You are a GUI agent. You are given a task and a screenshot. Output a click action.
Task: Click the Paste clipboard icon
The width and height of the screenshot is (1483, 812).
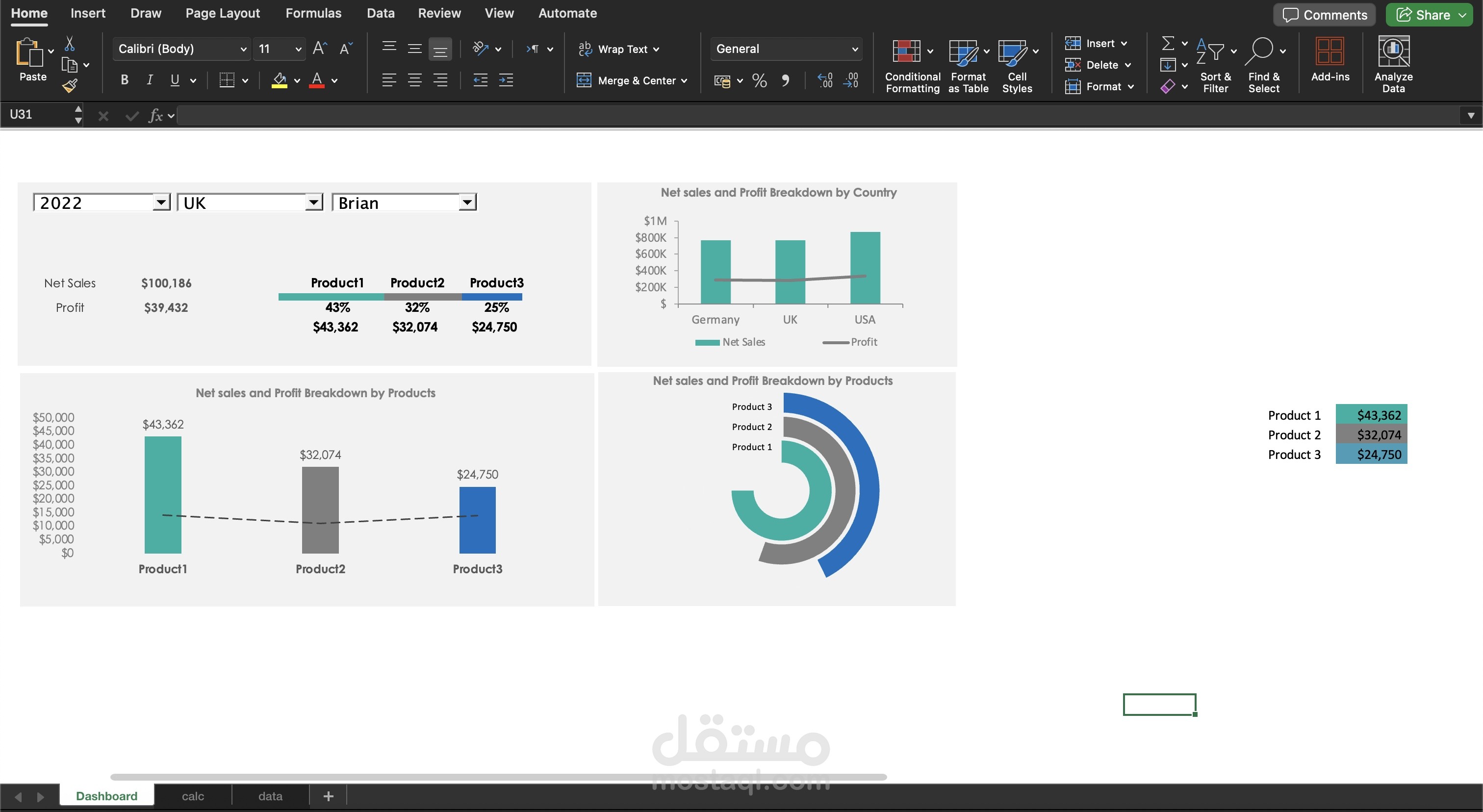pyautogui.click(x=29, y=52)
